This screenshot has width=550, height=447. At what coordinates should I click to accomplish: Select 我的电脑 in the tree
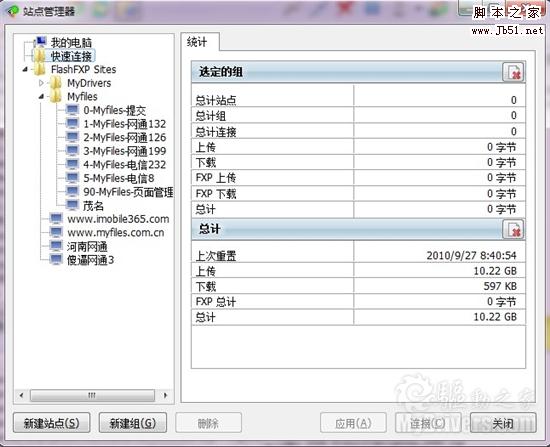(71, 42)
